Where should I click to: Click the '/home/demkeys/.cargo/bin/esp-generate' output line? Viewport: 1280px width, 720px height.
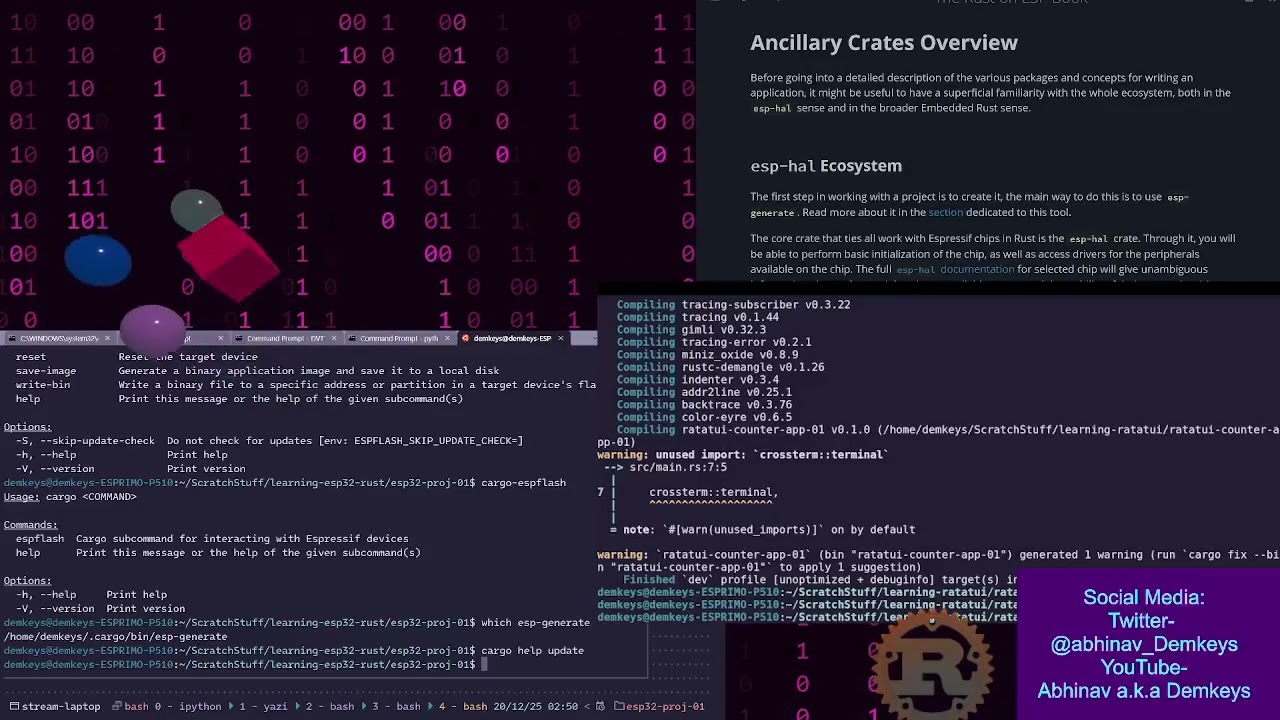(x=115, y=637)
